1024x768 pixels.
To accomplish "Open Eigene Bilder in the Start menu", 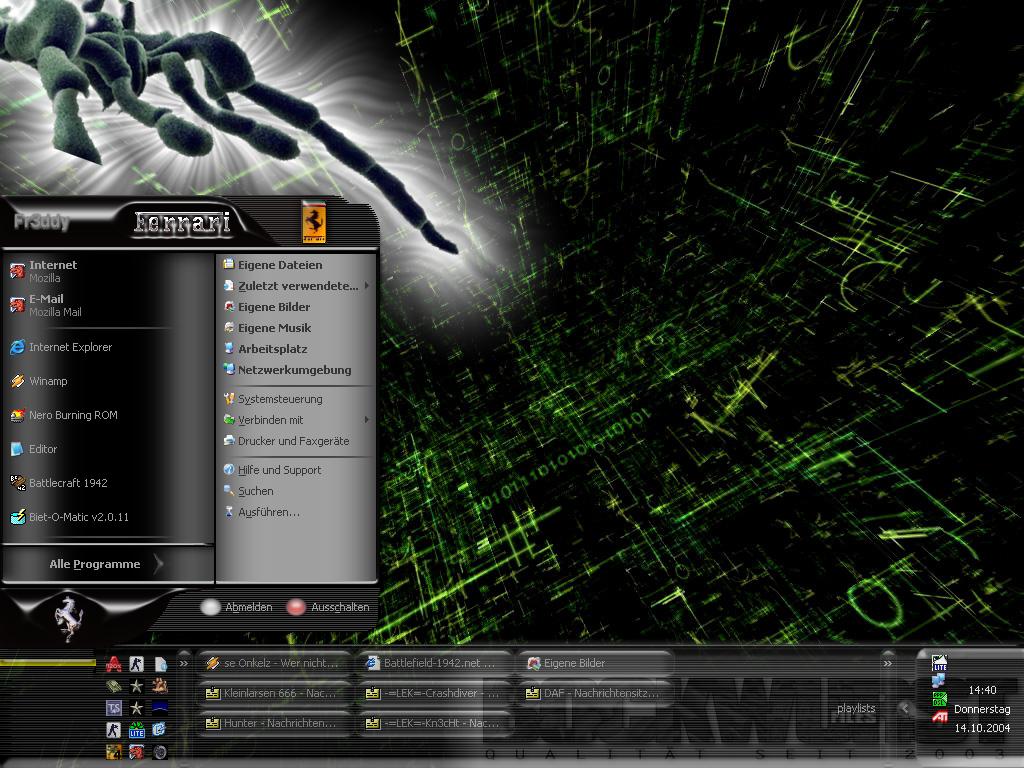I will coord(296,307).
